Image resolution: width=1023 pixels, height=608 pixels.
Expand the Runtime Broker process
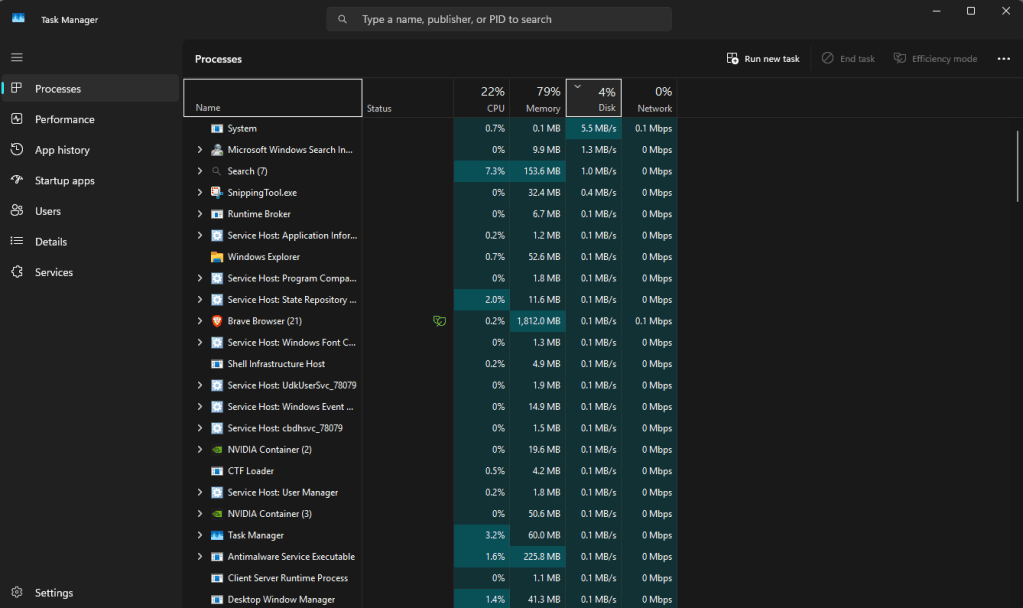[200, 214]
